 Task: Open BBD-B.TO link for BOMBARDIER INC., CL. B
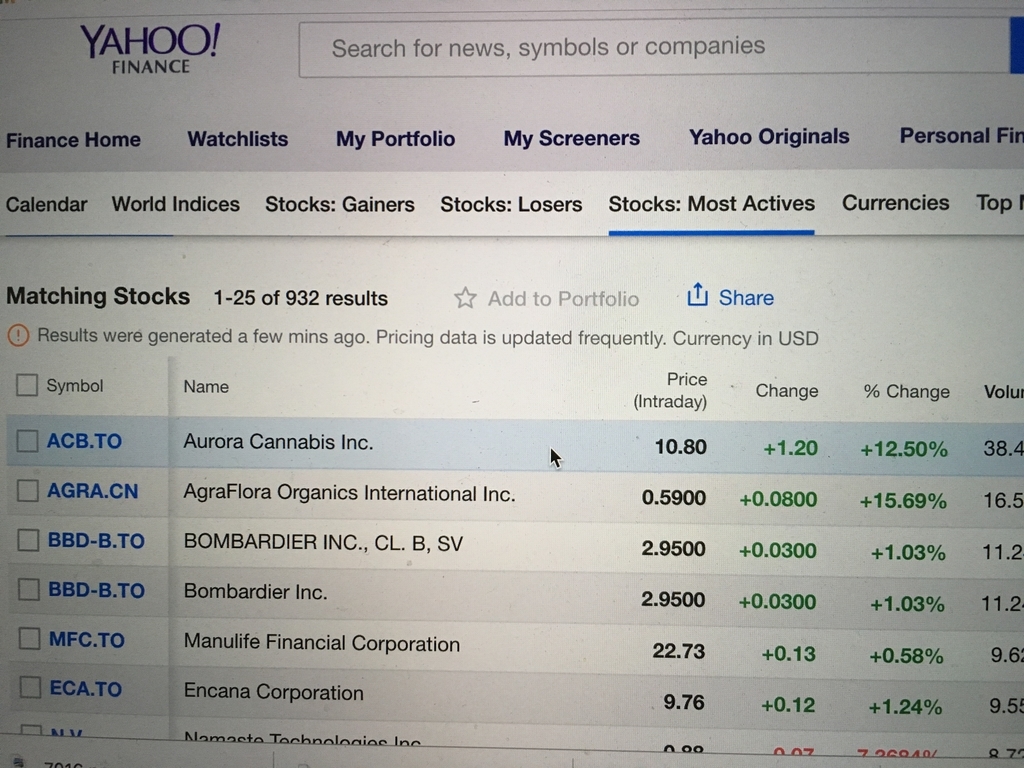[x=96, y=541]
